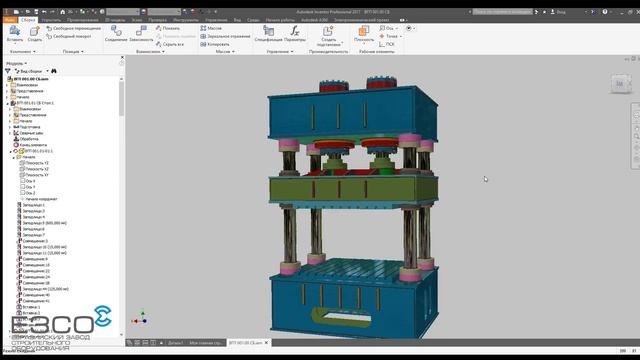Expand Подготовка node in tree

coord(10,127)
